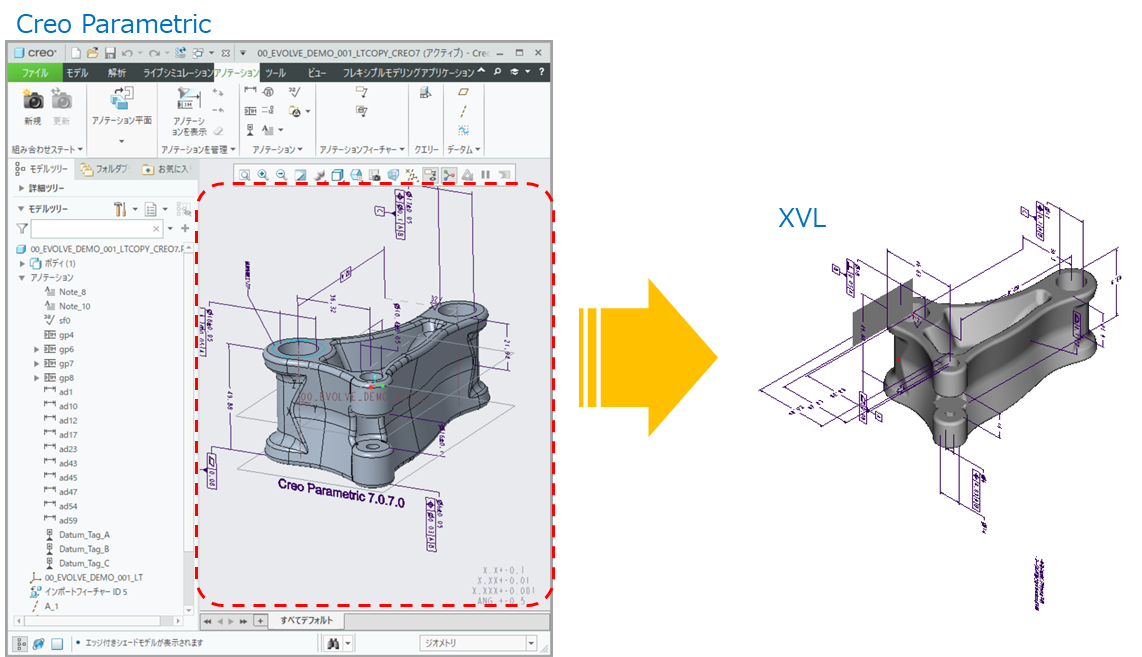This screenshot has height=657, width=1142.
Task: Switch to the ビュー ribbon tab
Action: [x=317, y=73]
